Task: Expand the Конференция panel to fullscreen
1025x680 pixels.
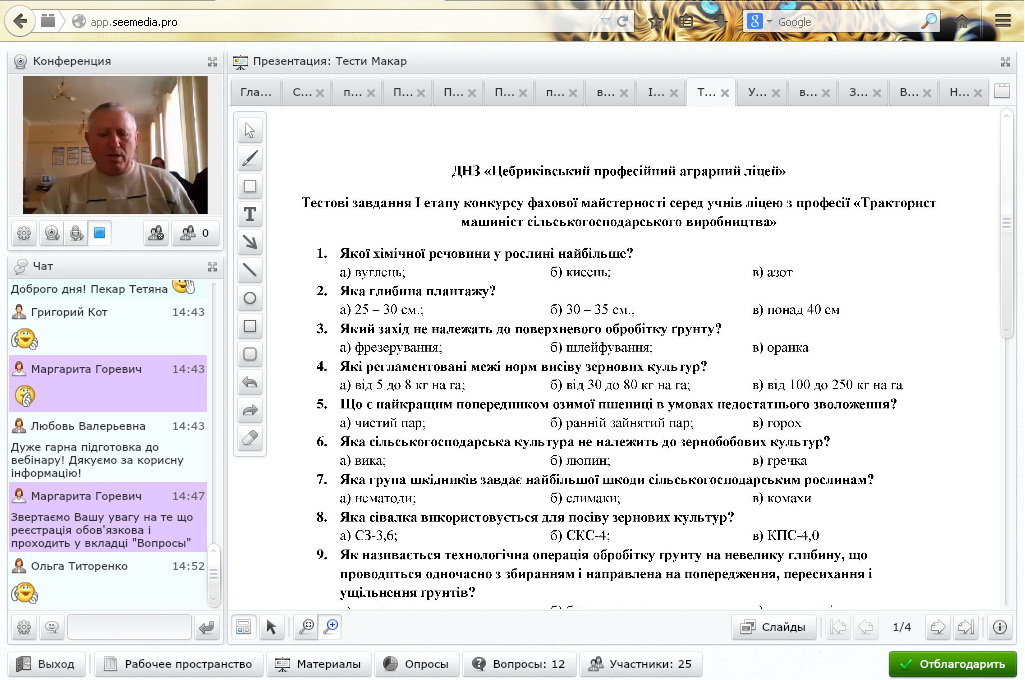Action: click(x=212, y=61)
